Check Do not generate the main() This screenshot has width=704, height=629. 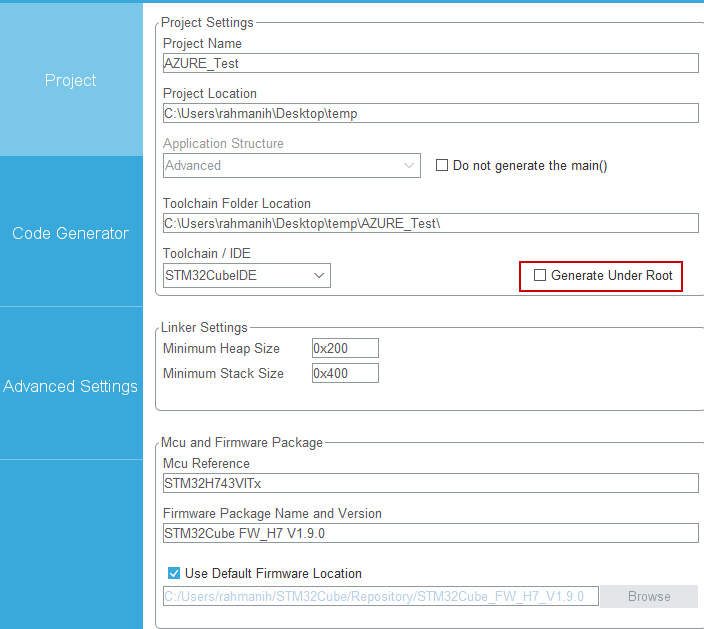[442, 166]
